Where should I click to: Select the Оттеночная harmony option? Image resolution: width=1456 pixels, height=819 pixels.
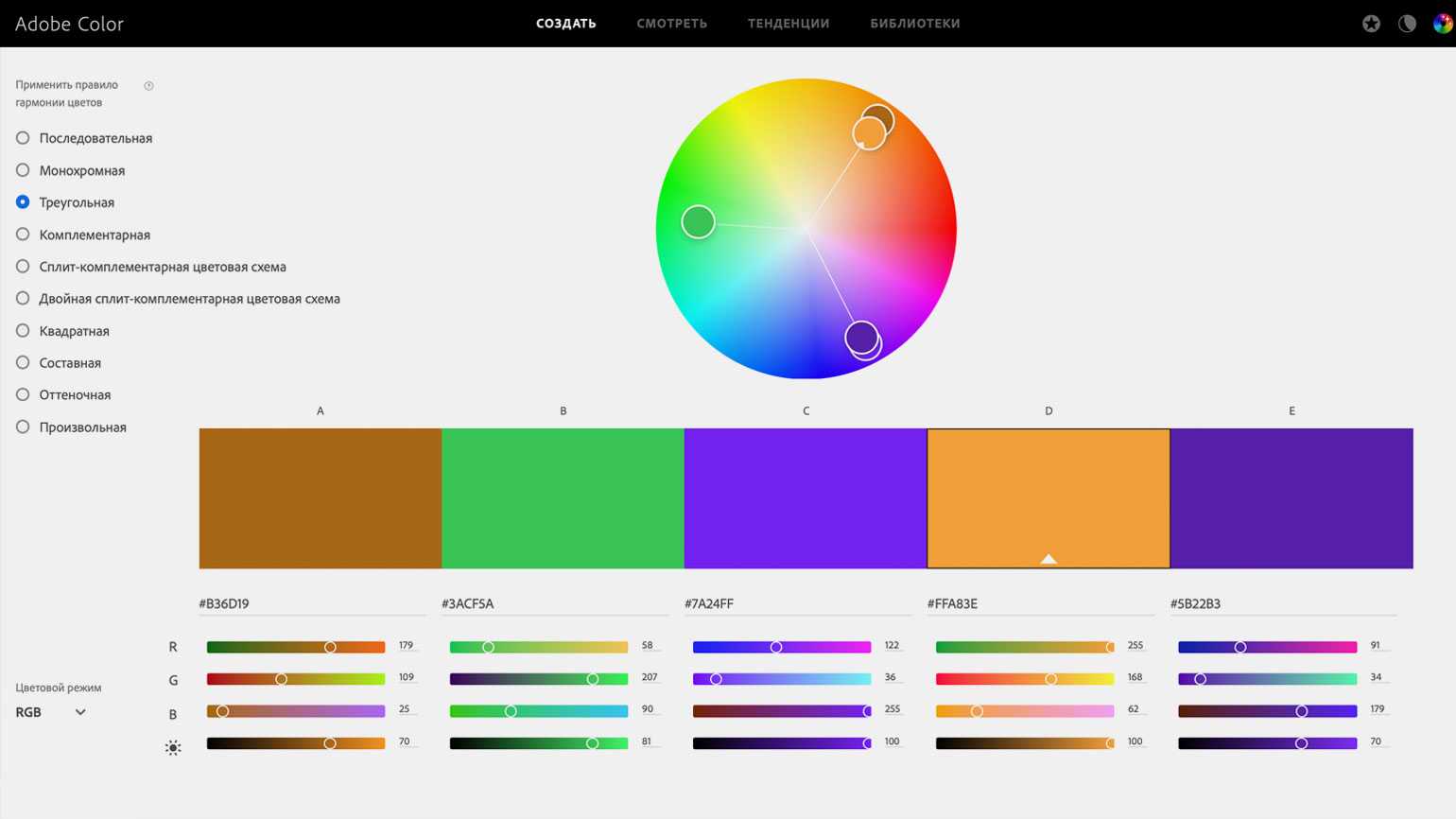pyautogui.click(x=23, y=395)
